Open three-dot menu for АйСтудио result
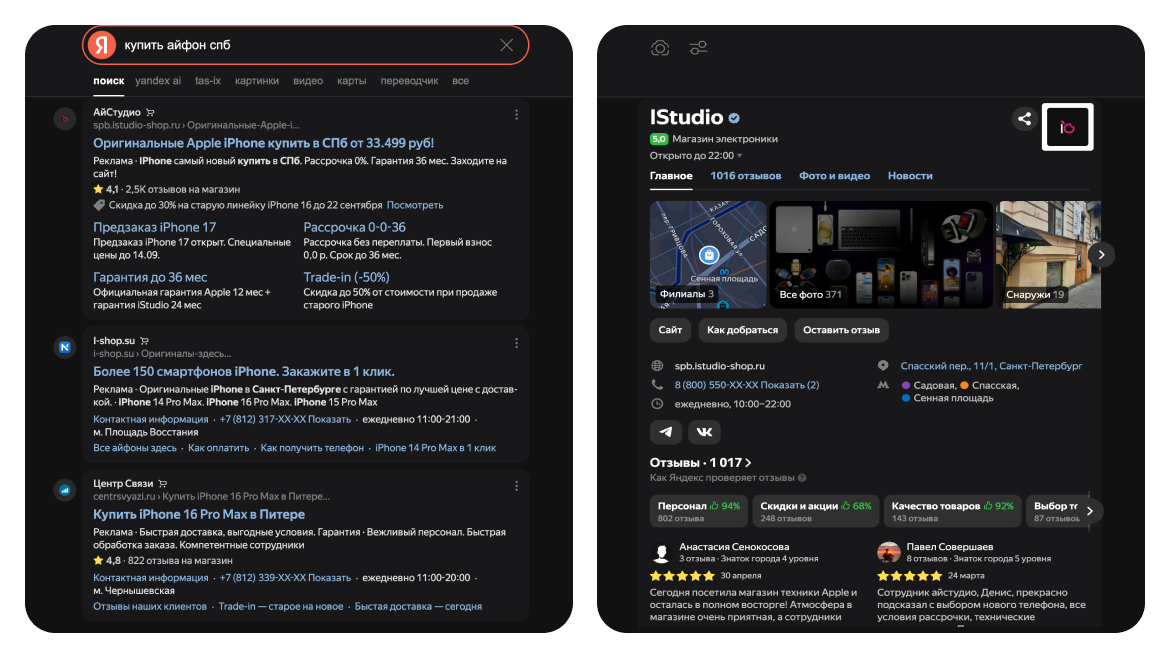The width and height of the screenshot is (1170, 657). pyautogui.click(x=516, y=114)
